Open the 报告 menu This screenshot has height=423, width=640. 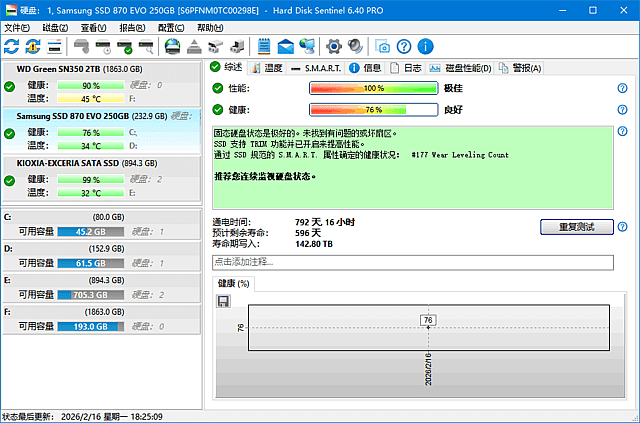[131, 28]
